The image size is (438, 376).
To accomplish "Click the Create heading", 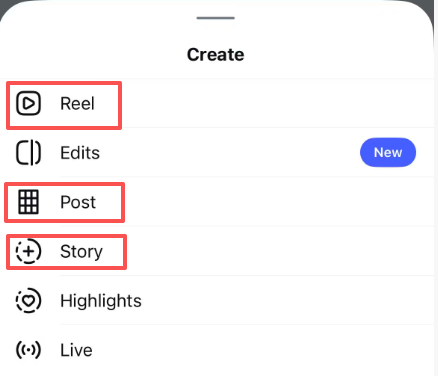I will pos(216,55).
